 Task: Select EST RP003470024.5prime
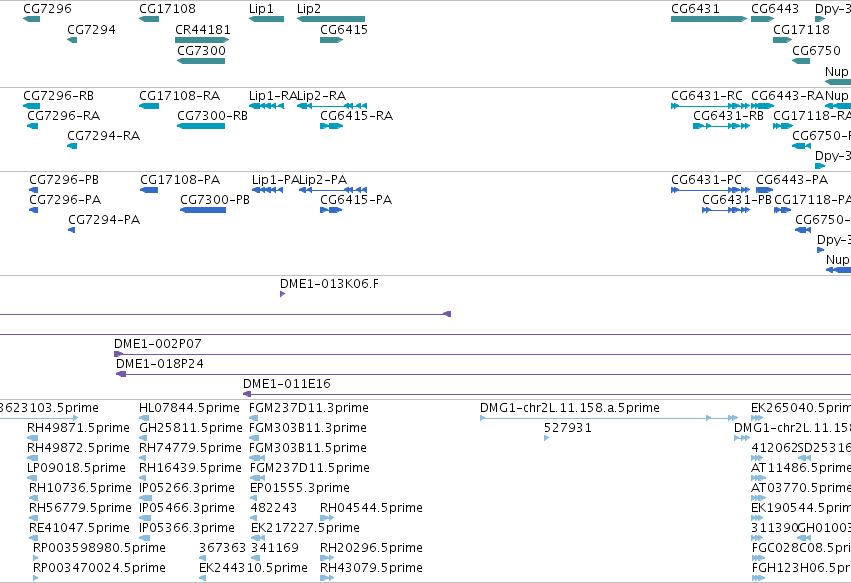tap(36, 578)
